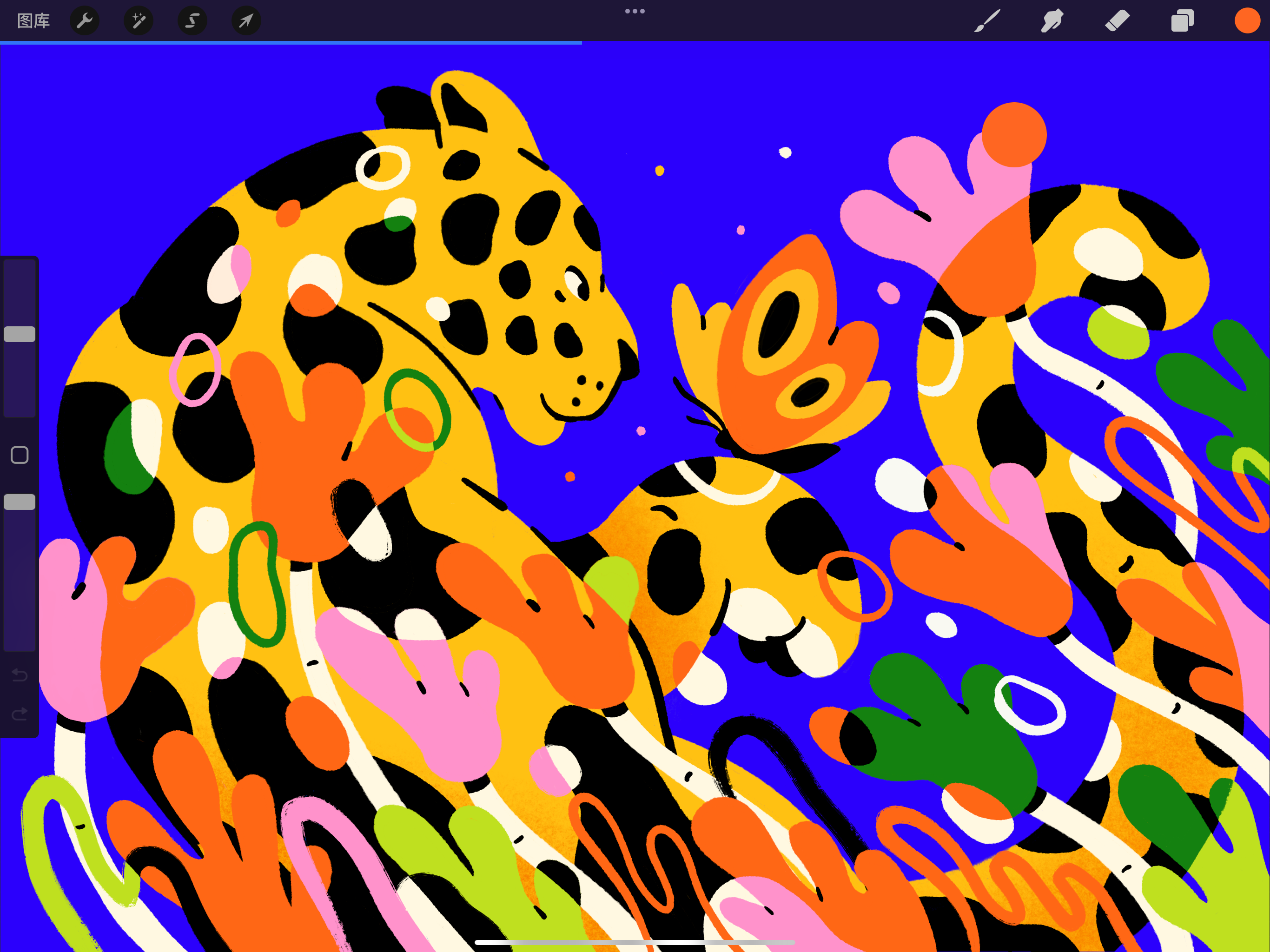The image size is (1270, 952).
Task: Tap the undo arrow in sidebar
Action: 20,674
